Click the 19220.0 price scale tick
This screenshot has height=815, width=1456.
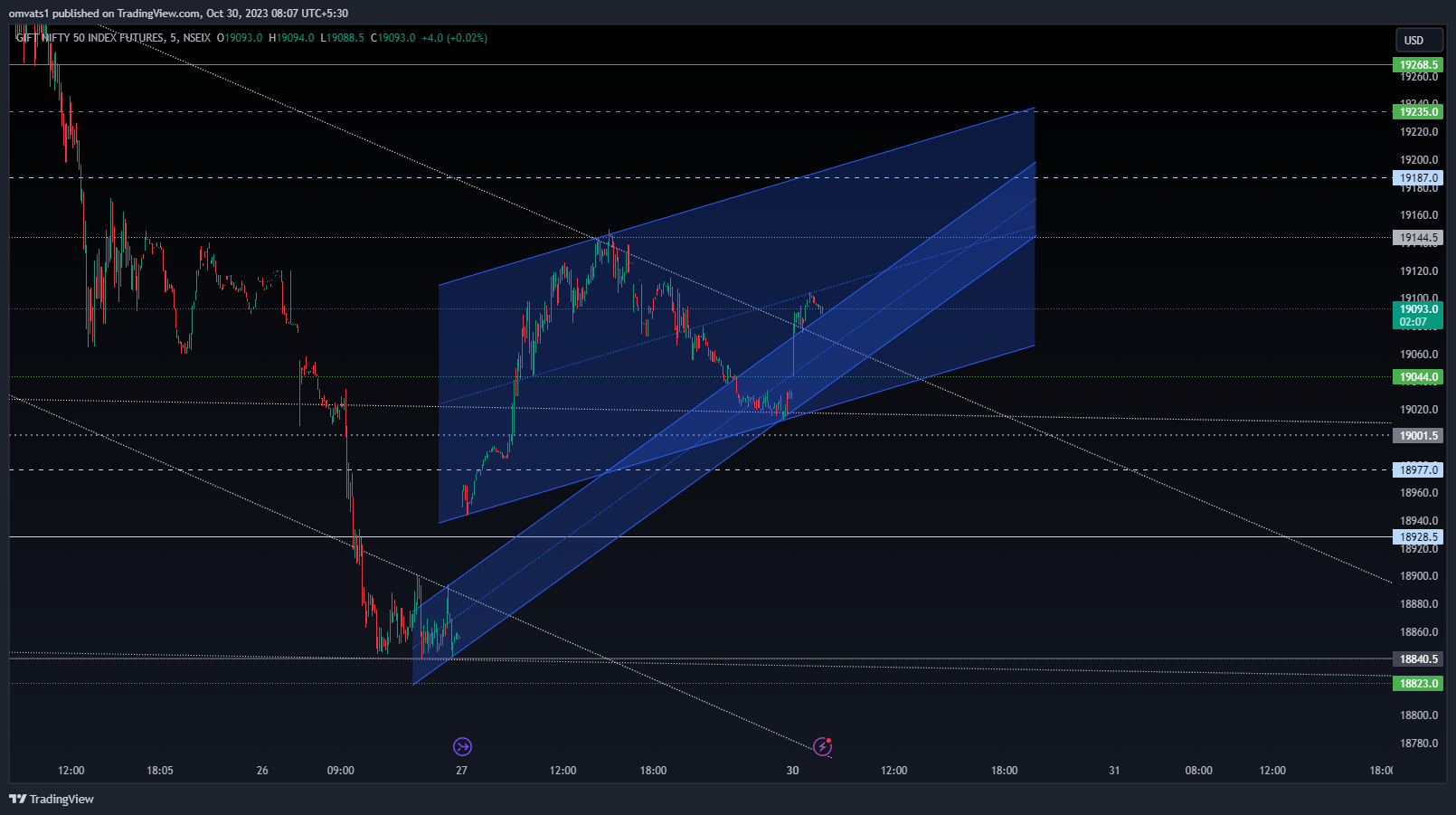tap(1419, 132)
